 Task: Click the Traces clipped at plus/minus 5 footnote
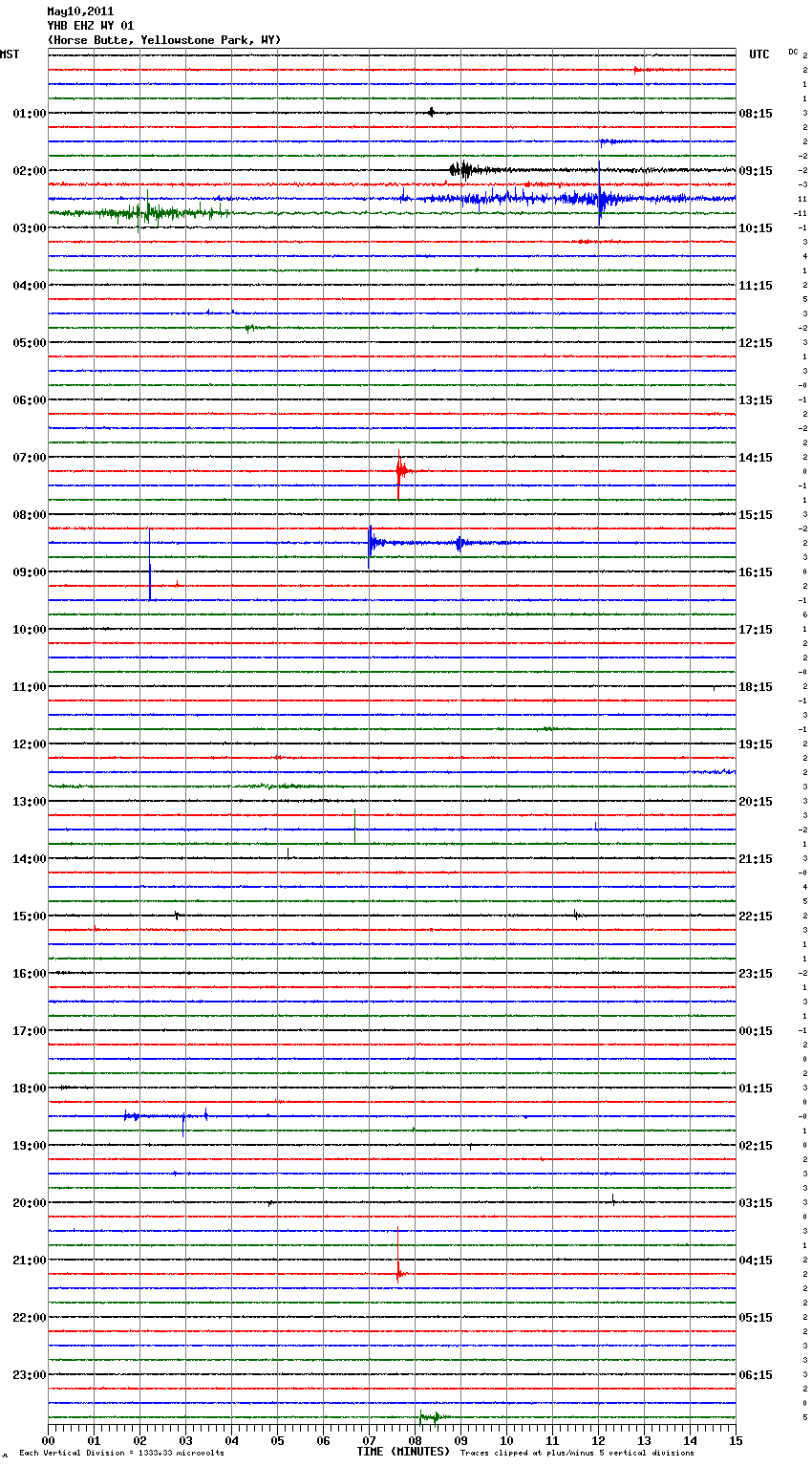[577, 1454]
